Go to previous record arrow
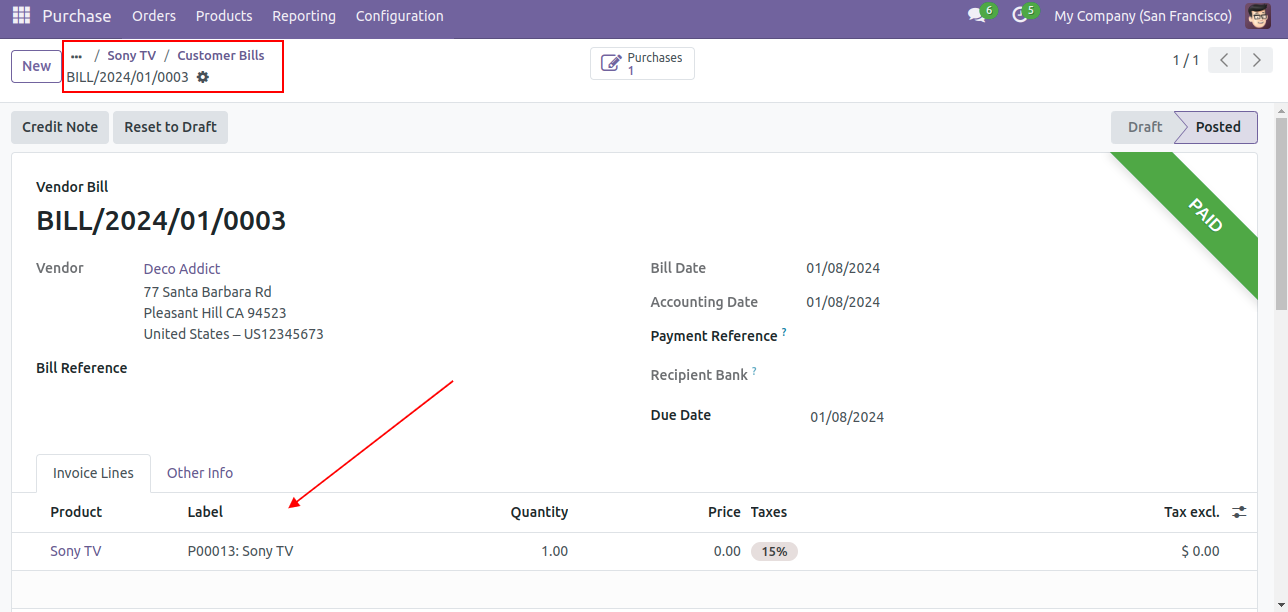The height and width of the screenshot is (612, 1288). 1224,60
